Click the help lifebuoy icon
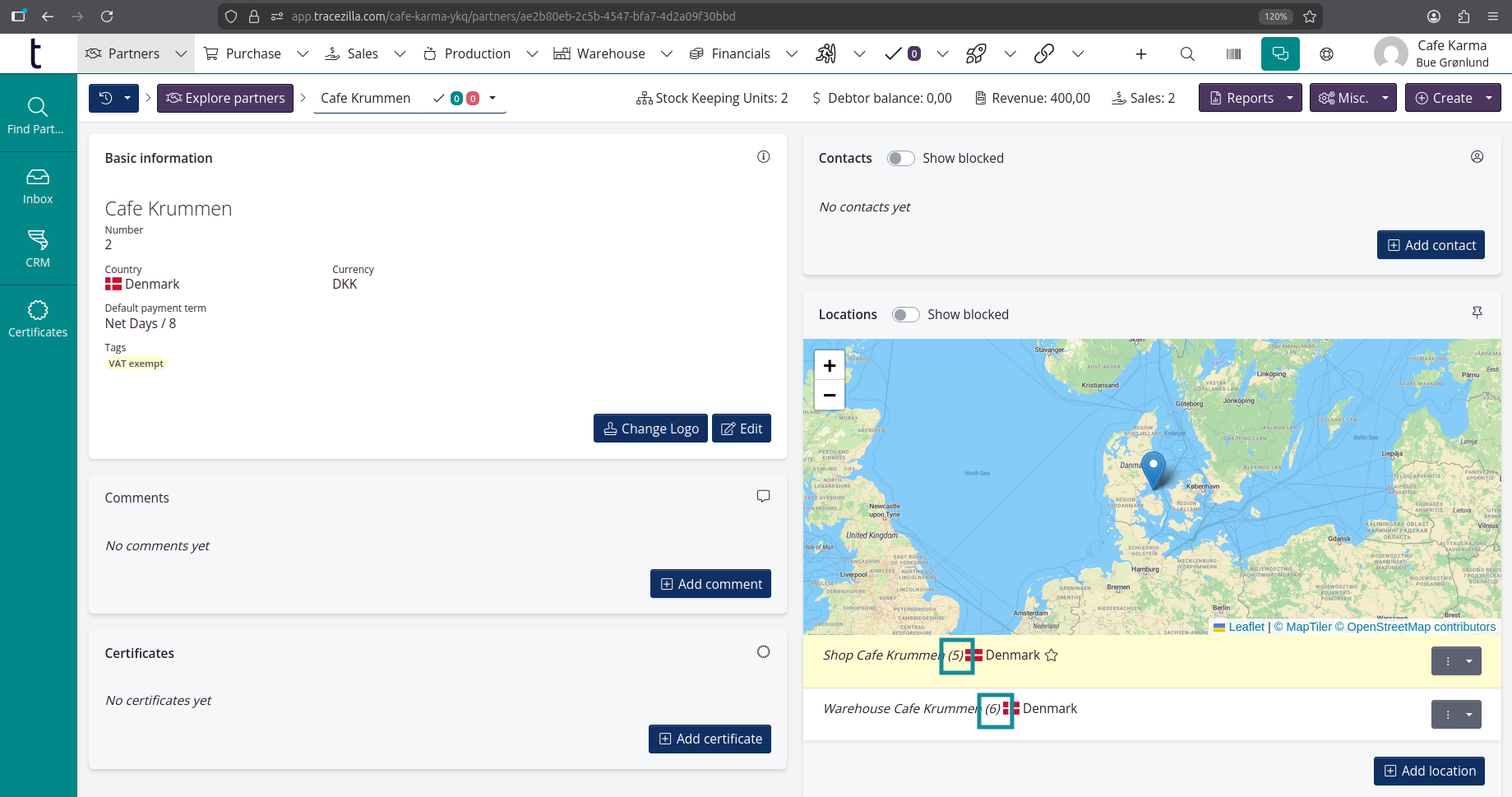Image resolution: width=1512 pixels, height=797 pixels. point(1326,54)
